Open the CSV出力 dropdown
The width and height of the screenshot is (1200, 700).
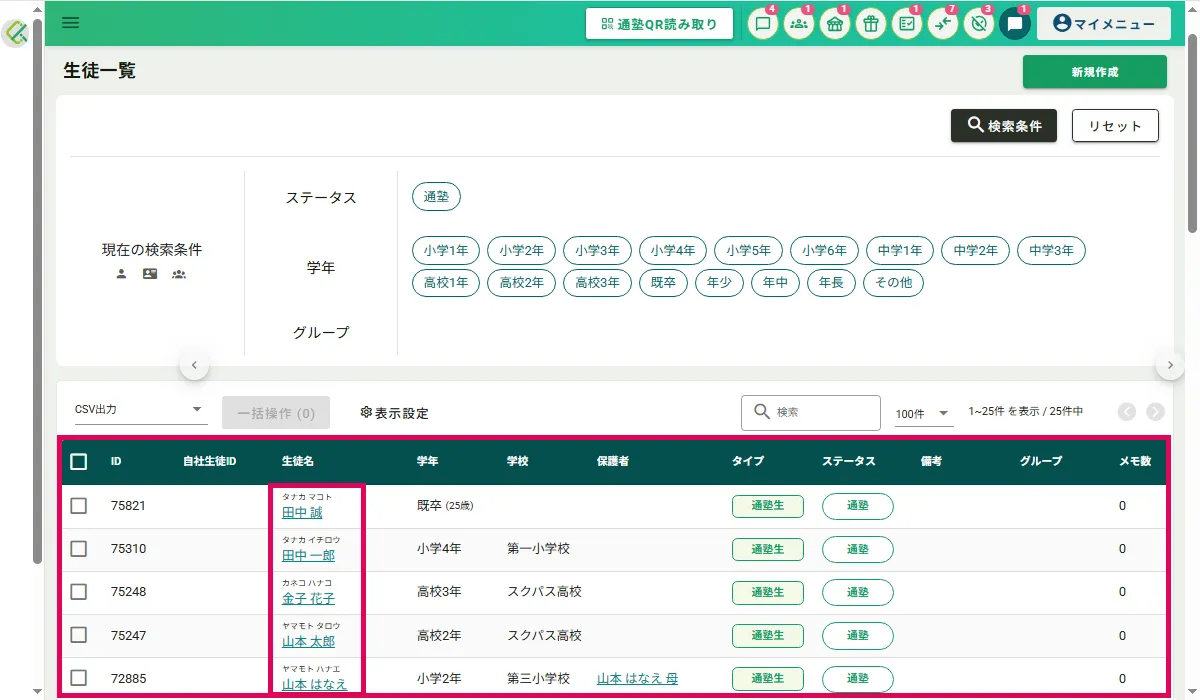[x=140, y=410]
